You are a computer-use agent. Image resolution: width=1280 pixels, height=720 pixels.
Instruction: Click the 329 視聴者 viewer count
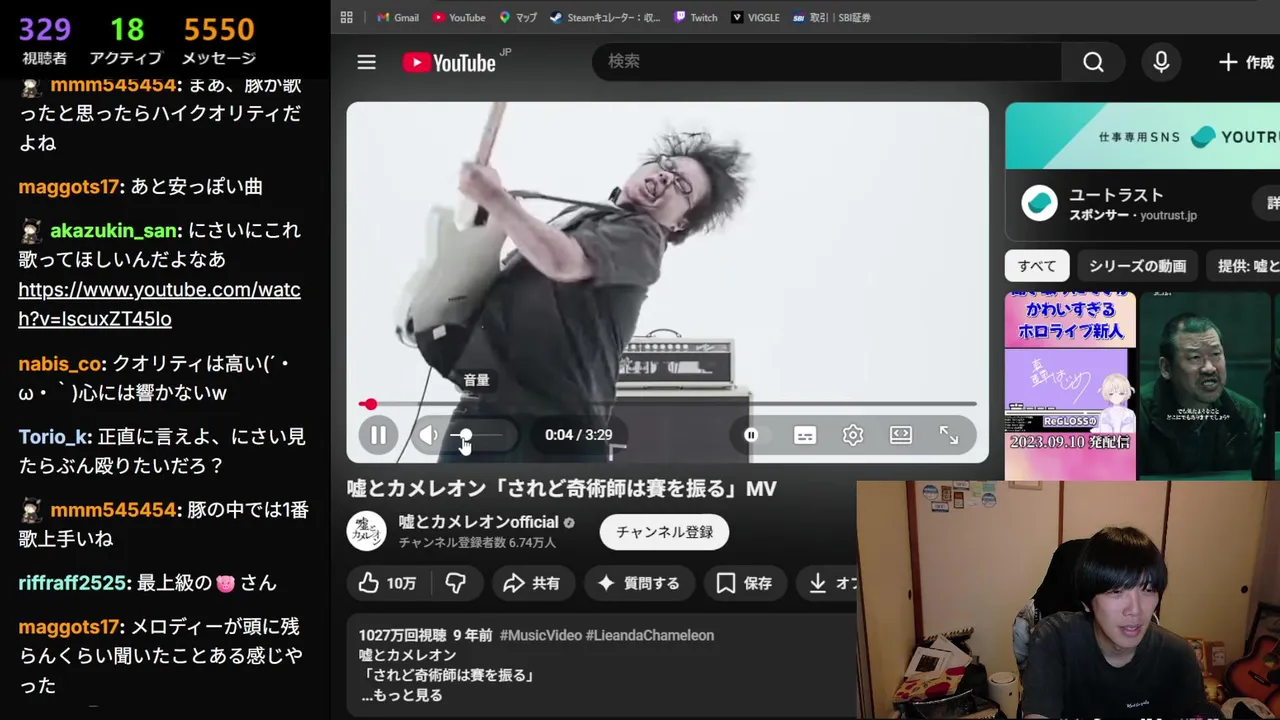(45, 40)
